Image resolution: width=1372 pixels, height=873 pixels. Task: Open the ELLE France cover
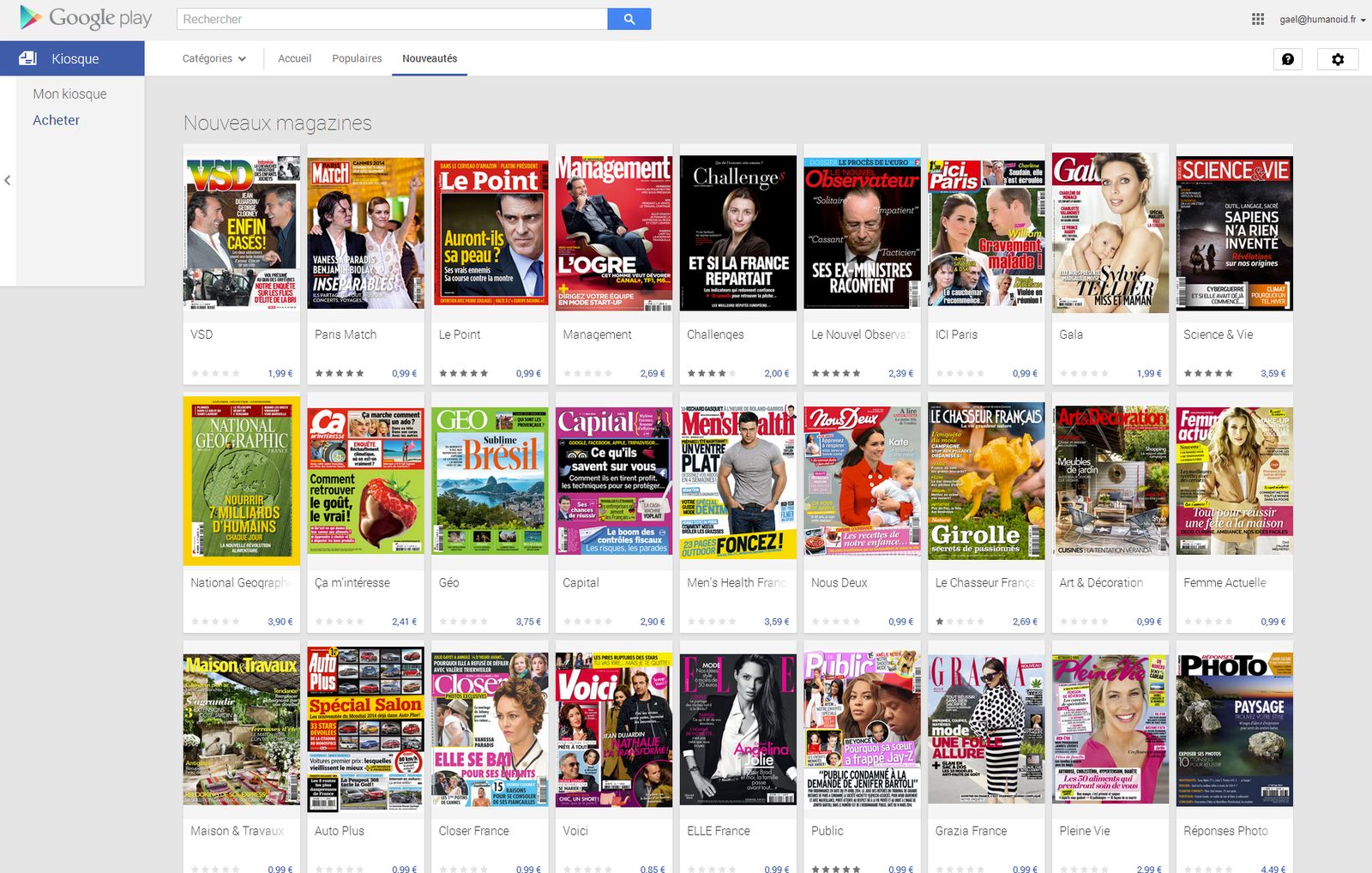click(738, 729)
